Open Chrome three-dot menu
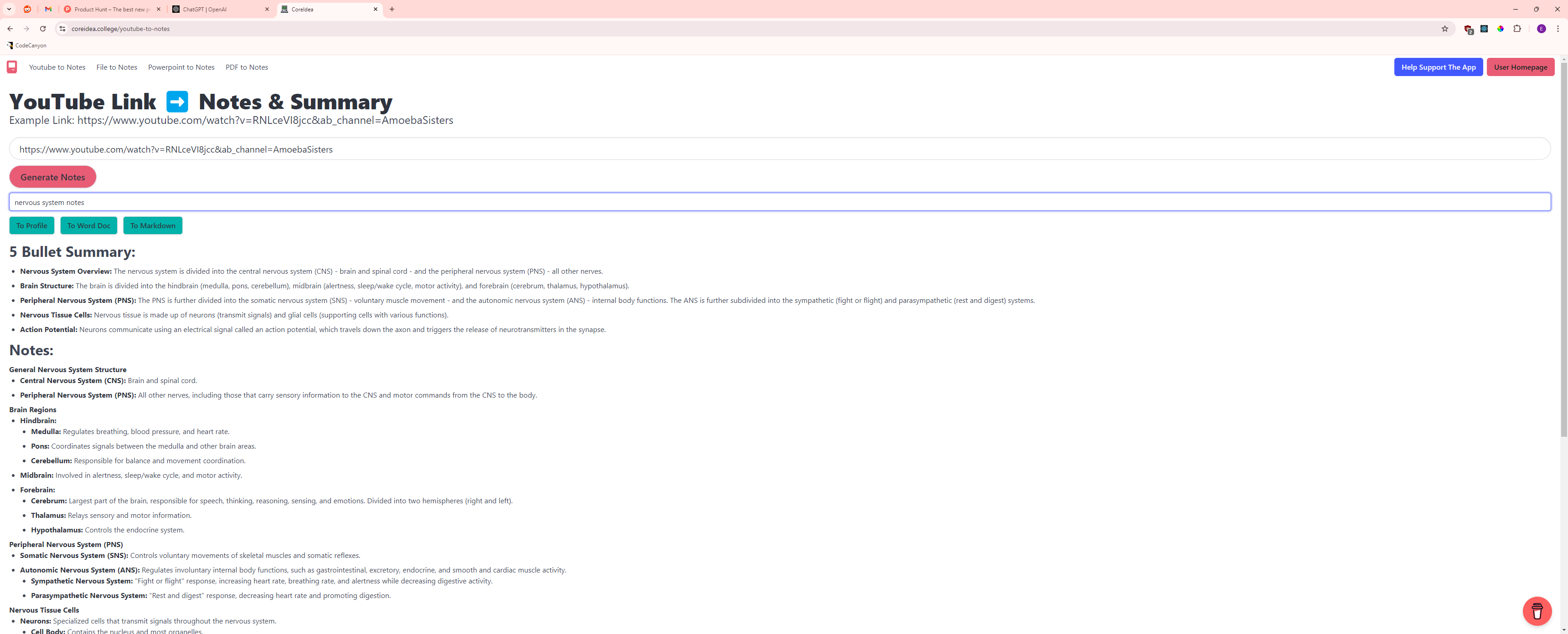The height and width of the screenshot is (634, 1568). pyautogui.click(x=1558, y=29)
